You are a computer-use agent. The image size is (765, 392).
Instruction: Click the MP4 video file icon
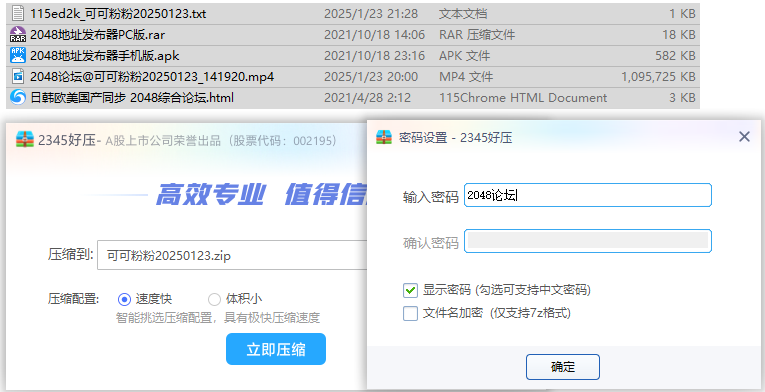(x=18, y=76)
